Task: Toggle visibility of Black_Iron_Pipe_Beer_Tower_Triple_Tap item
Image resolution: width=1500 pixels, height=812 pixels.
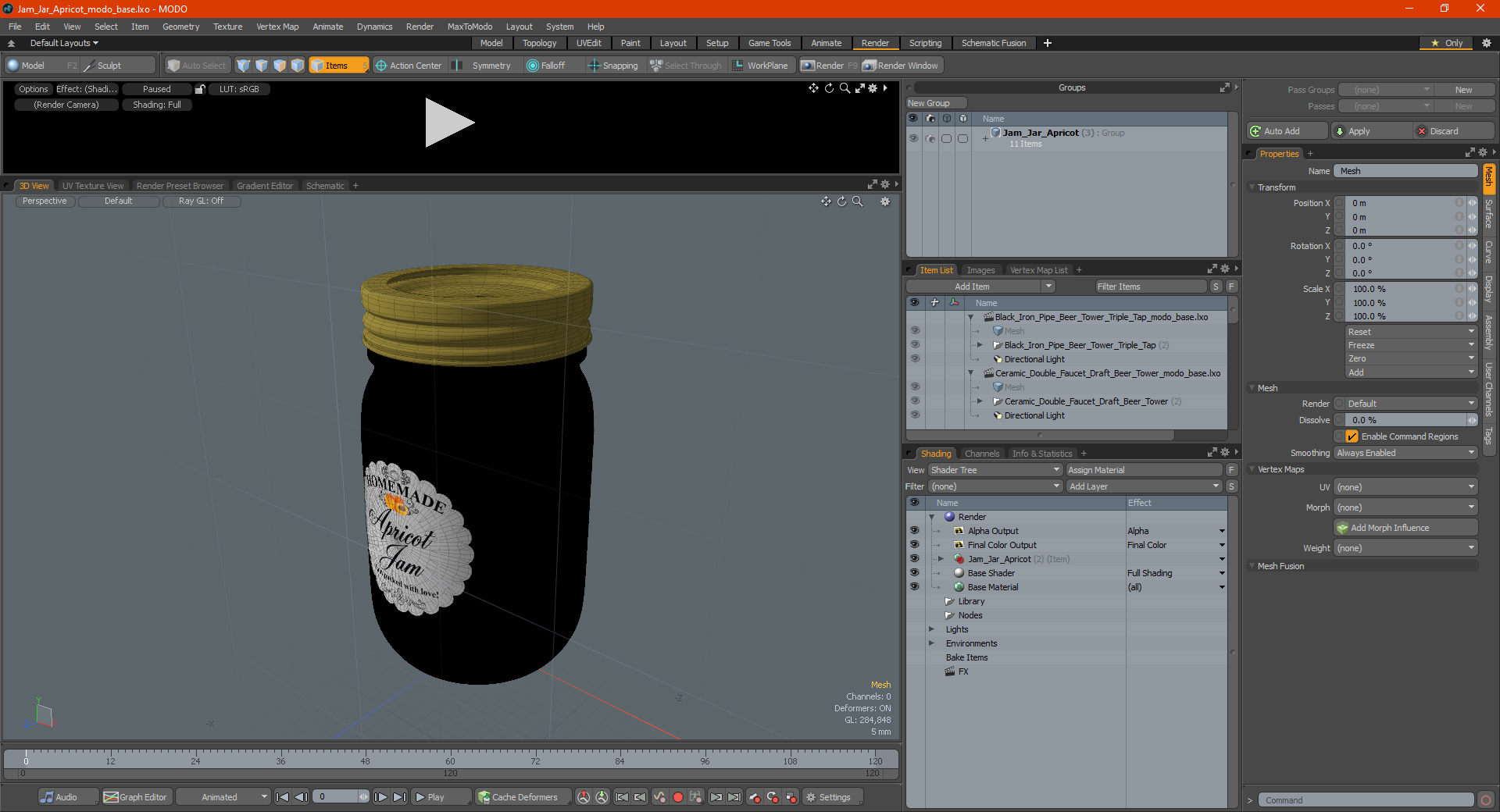Action: (914, 345)
